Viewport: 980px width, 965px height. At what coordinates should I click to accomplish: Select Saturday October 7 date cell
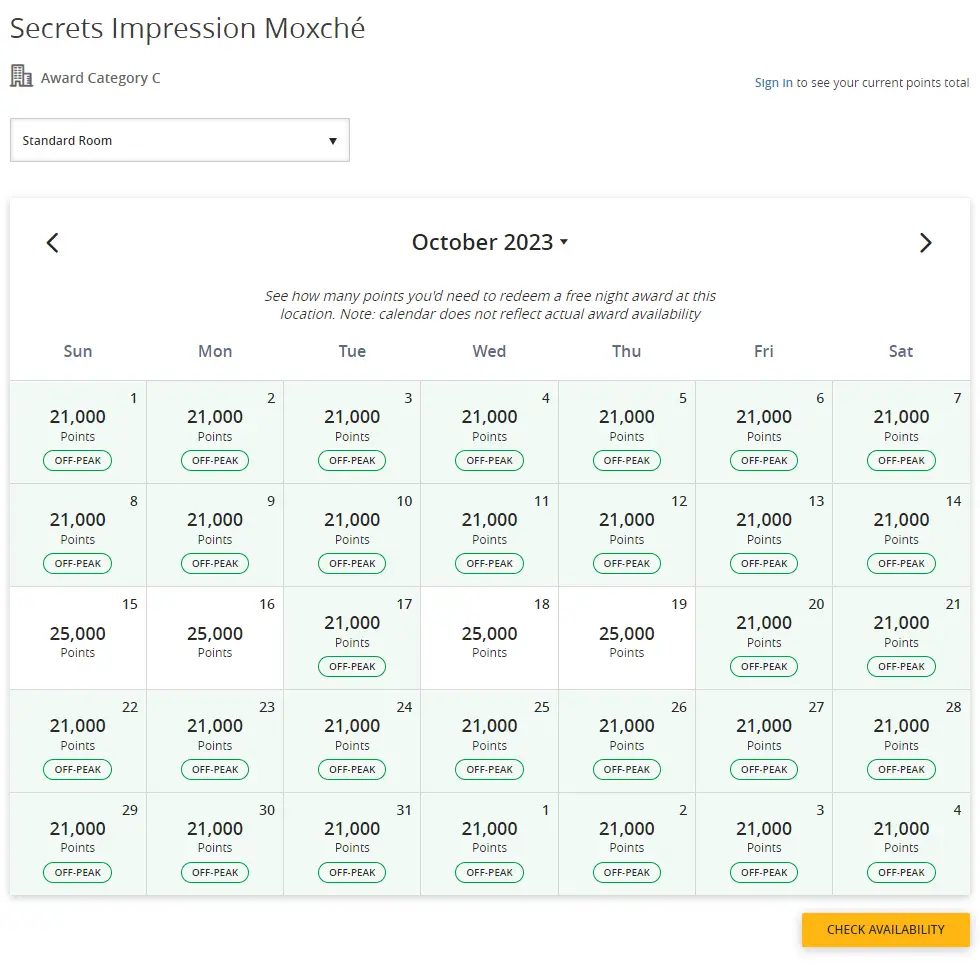(x=901, y=431)
